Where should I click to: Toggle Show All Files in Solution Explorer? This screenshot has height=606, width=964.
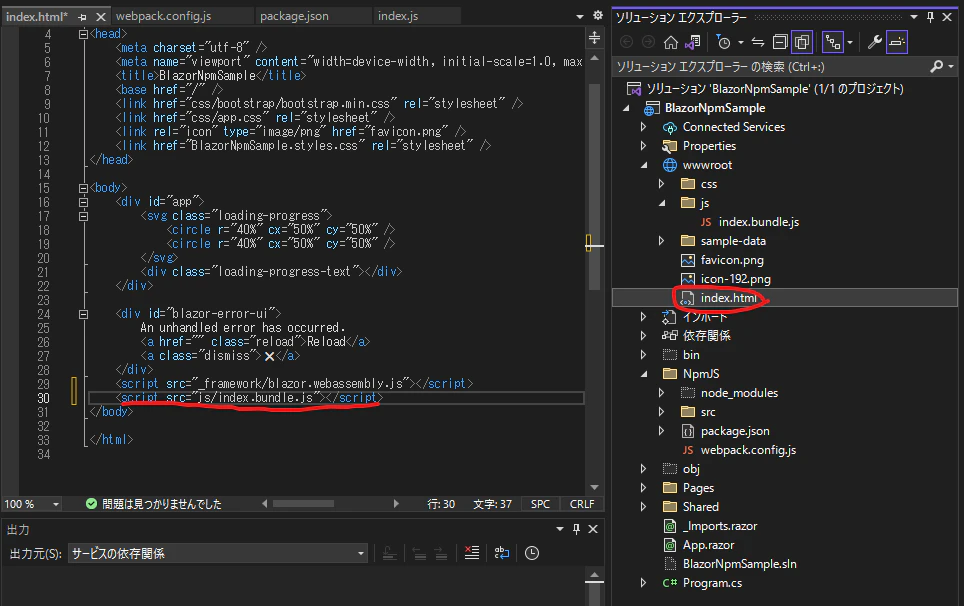point(802,42)
